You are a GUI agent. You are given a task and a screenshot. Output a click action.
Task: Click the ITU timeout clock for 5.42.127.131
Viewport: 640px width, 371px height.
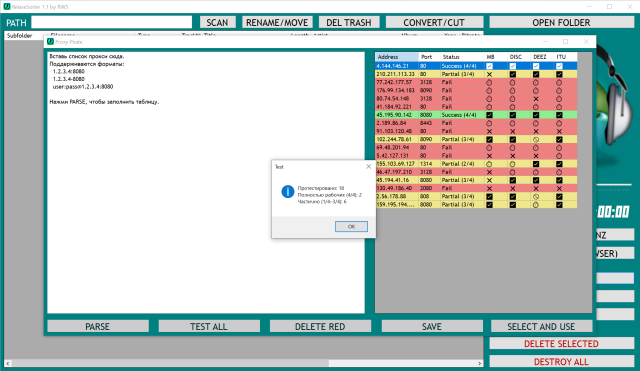click(559, 156)
